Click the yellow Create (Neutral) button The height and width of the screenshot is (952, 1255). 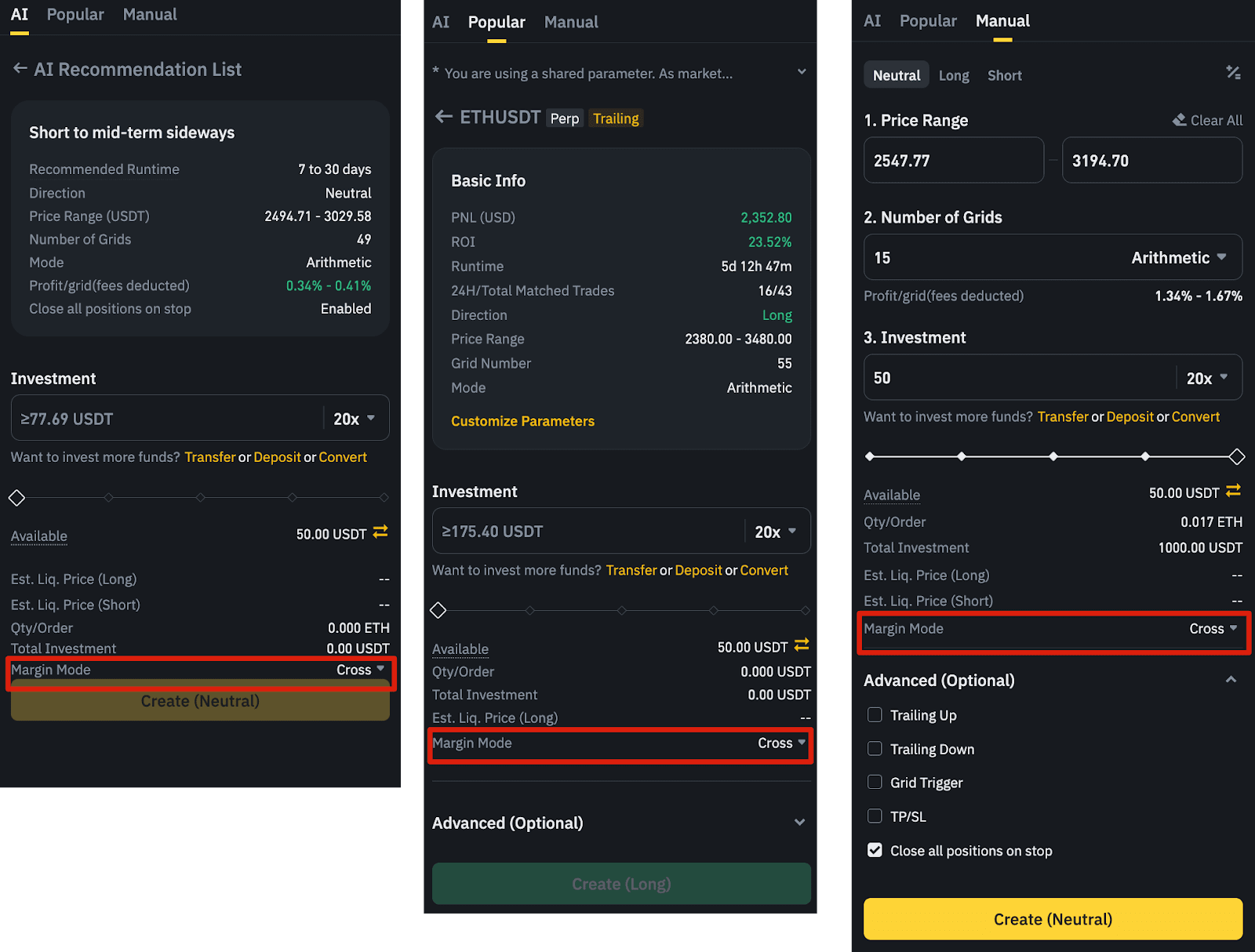[x=1053, y=919]
